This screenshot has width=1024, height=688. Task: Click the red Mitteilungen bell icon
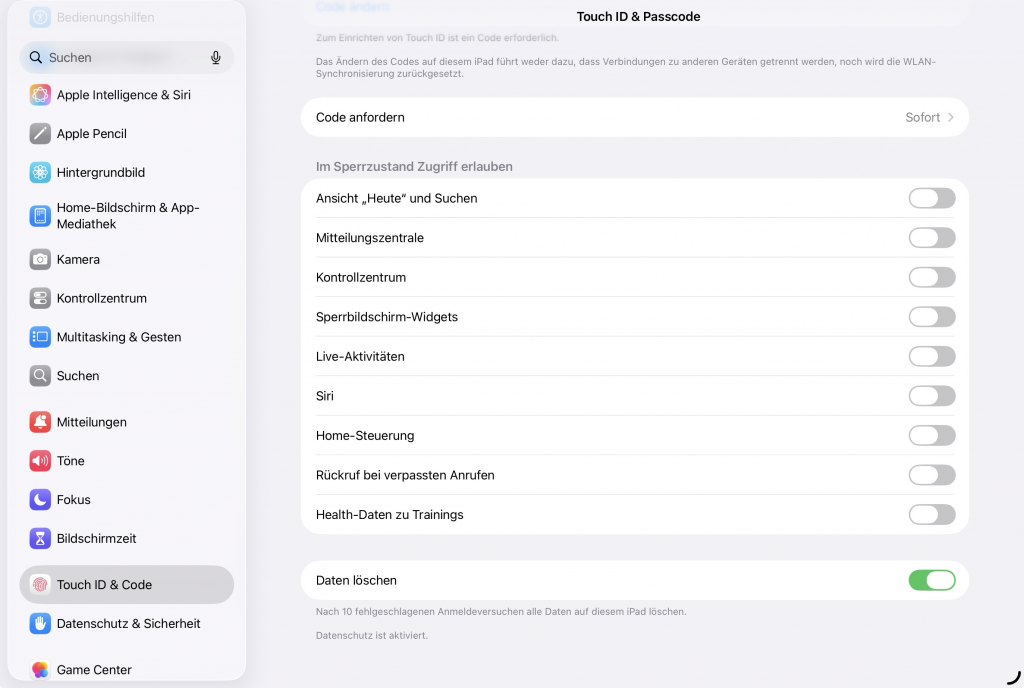[40, 422]
